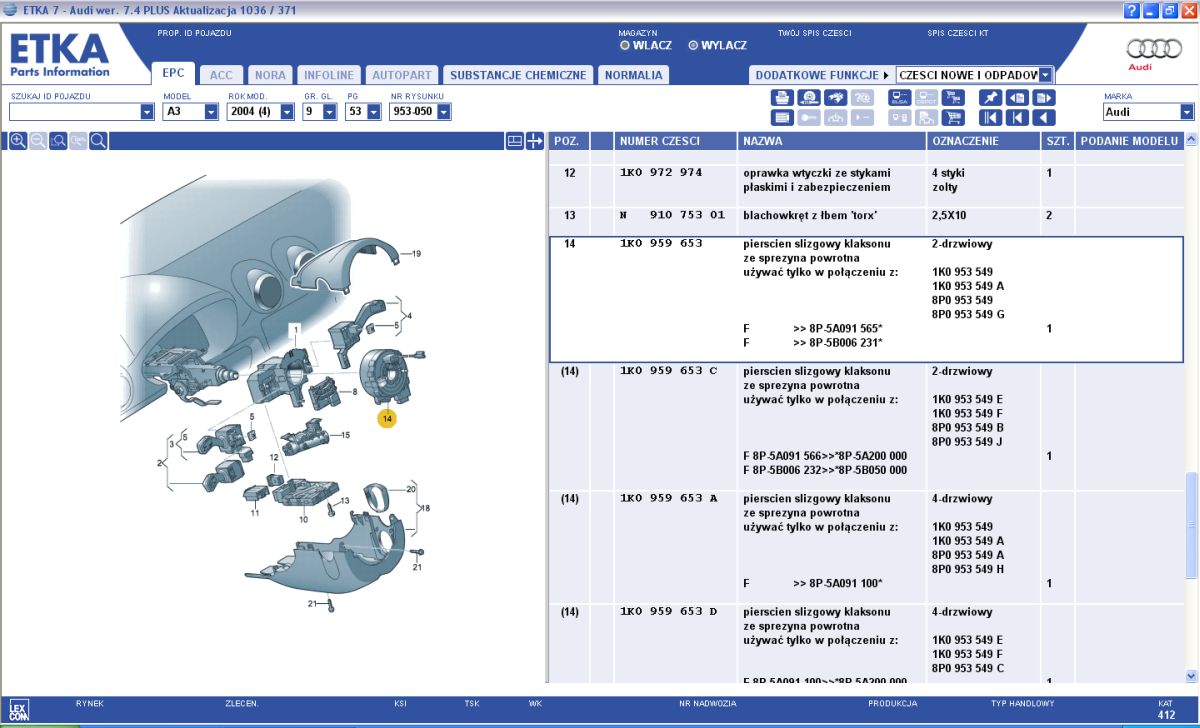Click the plain left arrow icon
This screenshot has width=1200, height=728.
point(1044,117)
